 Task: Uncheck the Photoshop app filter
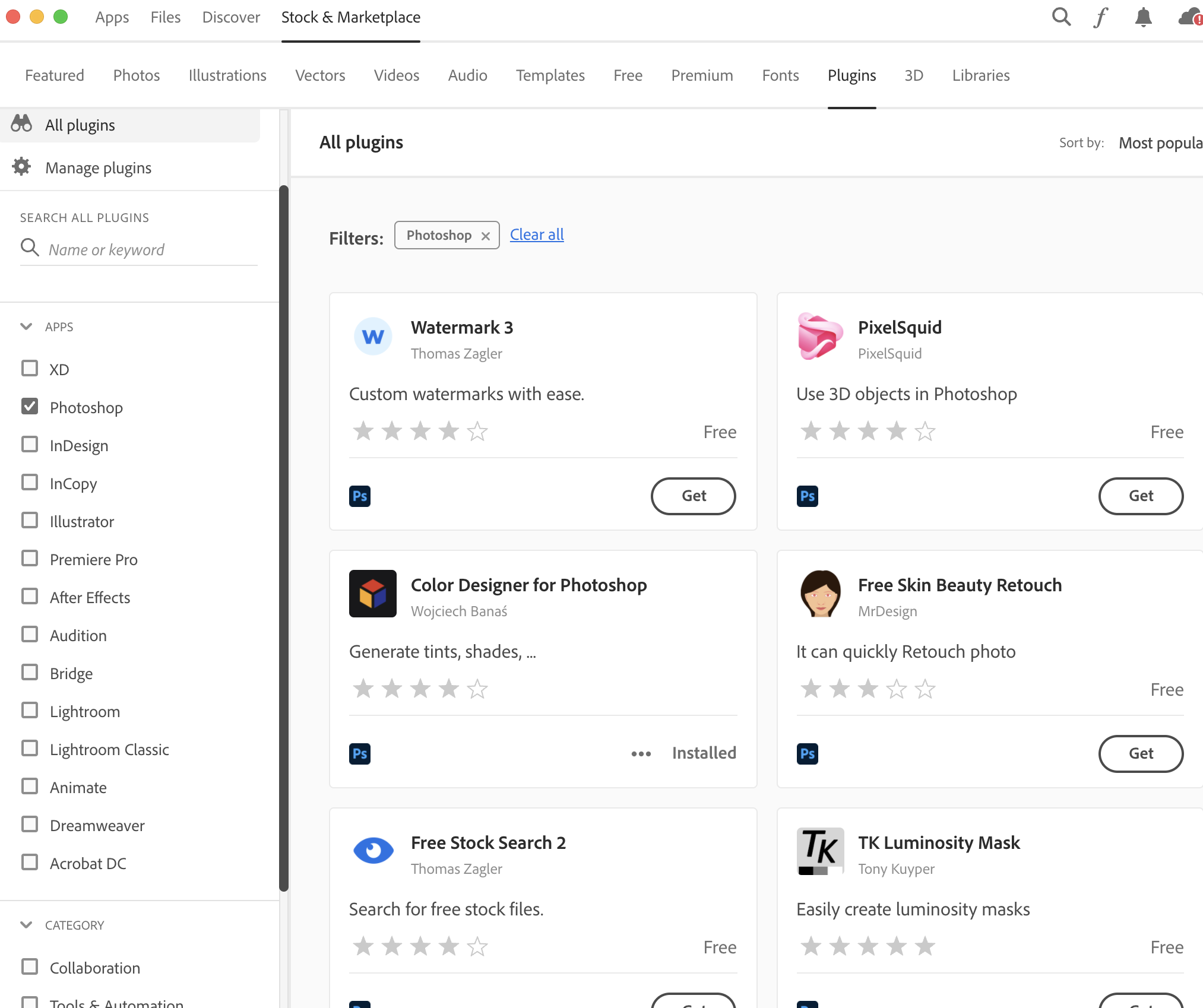tap(30, 406)
